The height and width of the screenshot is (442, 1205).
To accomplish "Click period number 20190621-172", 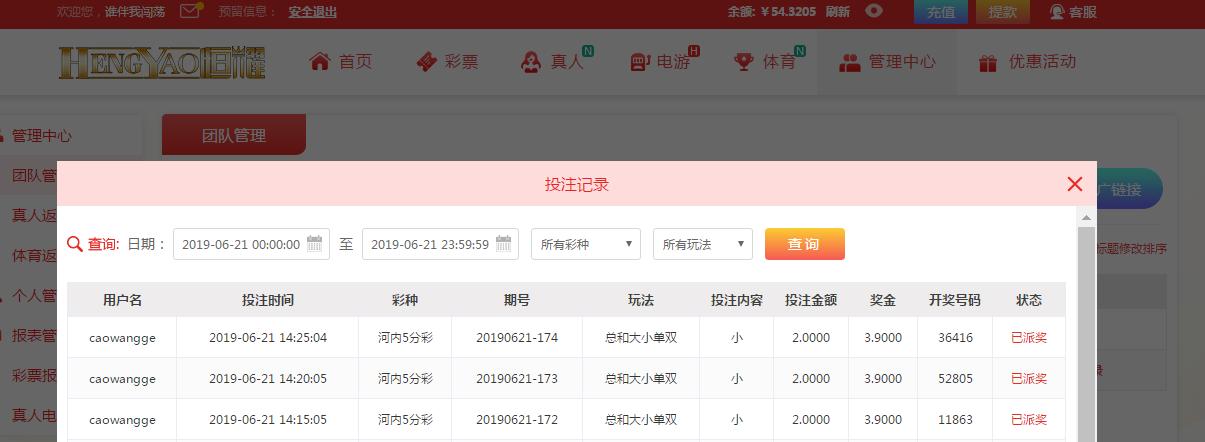I will [517, 420].
